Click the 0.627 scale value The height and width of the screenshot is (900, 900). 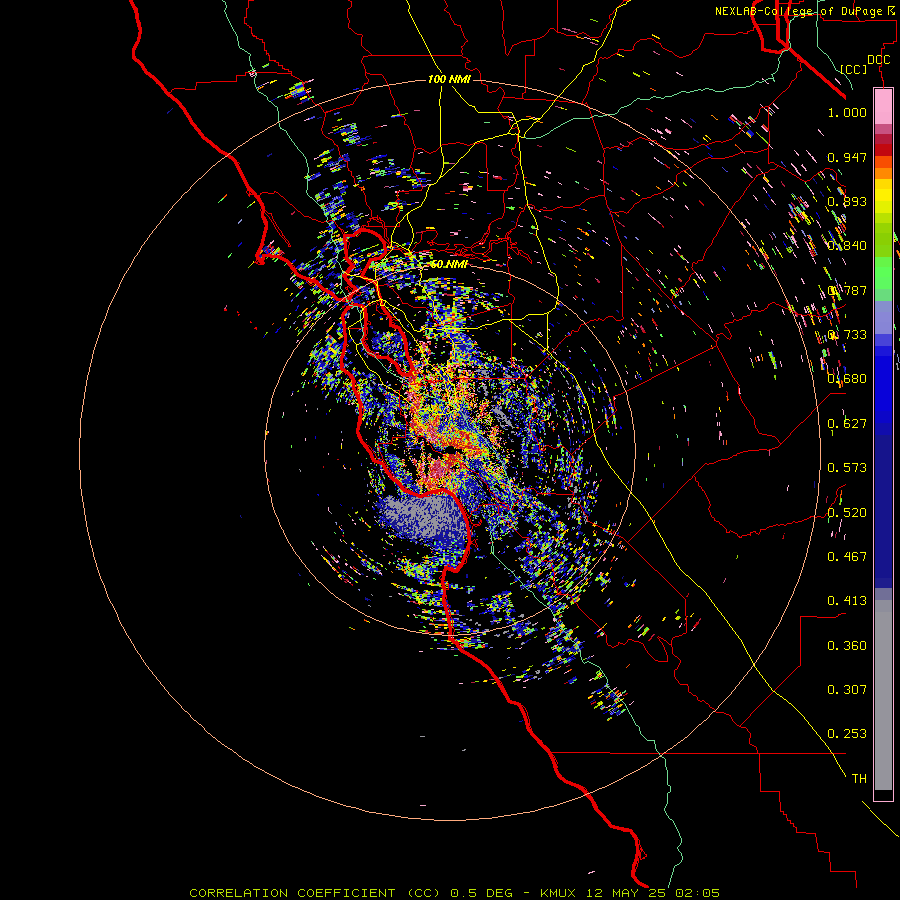click(847, 424)
